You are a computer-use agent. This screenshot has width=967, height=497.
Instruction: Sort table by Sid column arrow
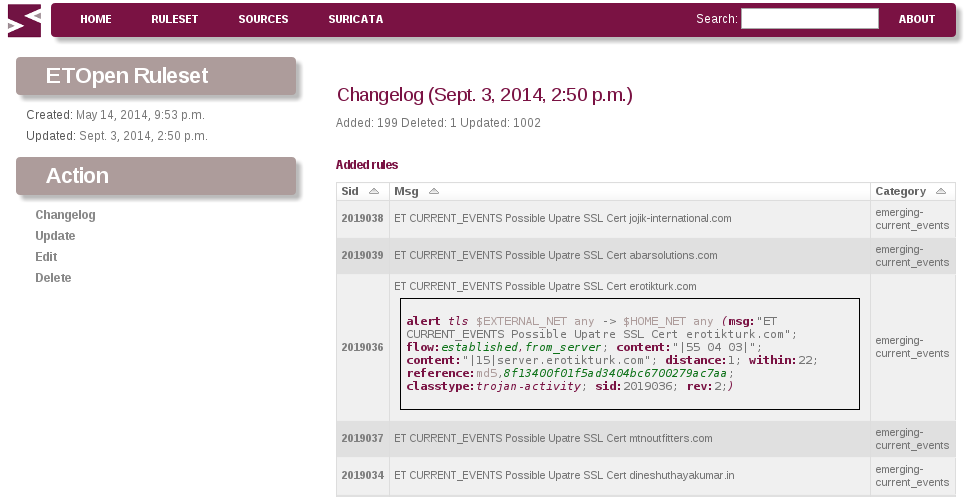[374, 191]
